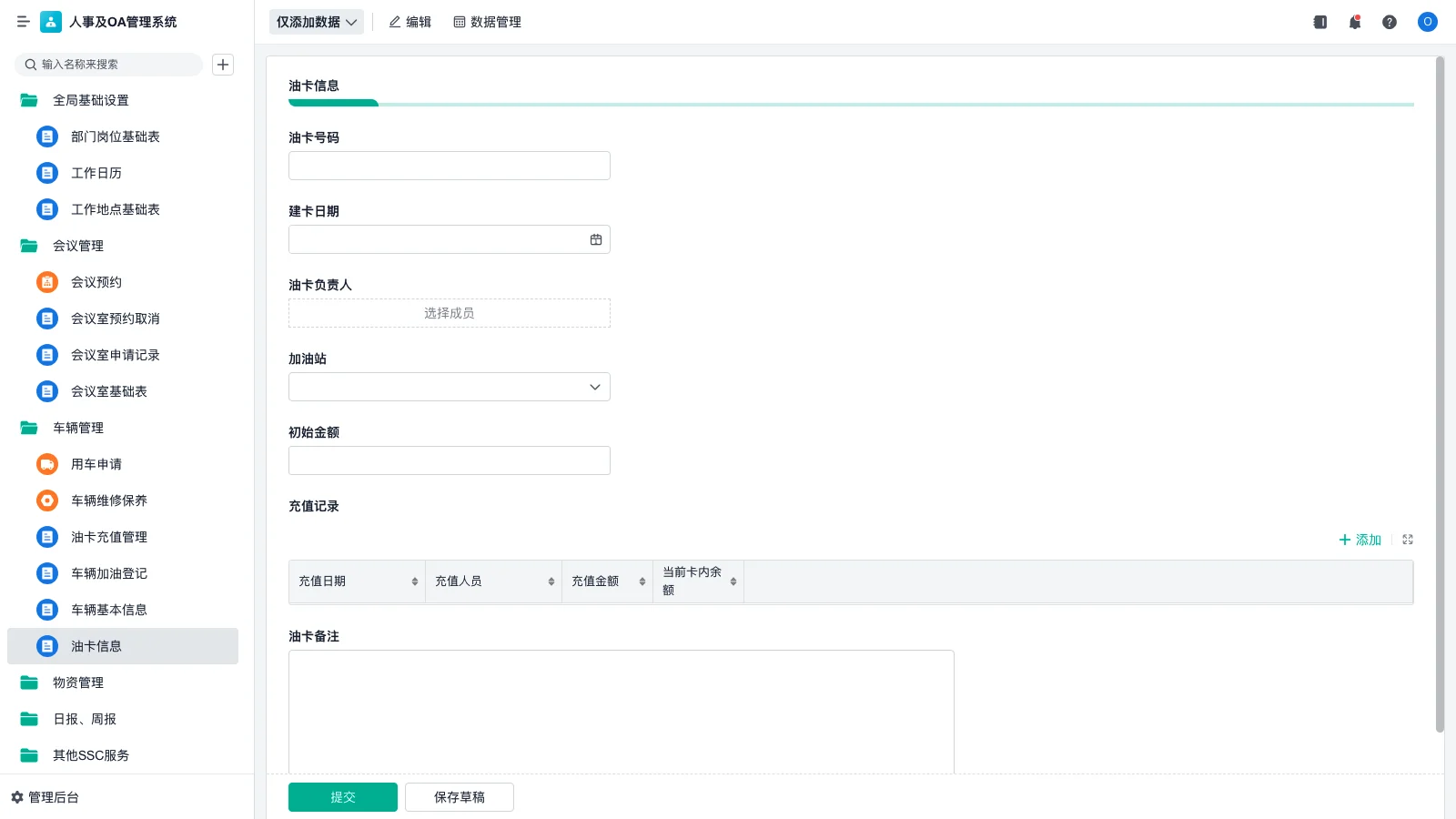Click into the 油卡号码 input

[450, 166]
